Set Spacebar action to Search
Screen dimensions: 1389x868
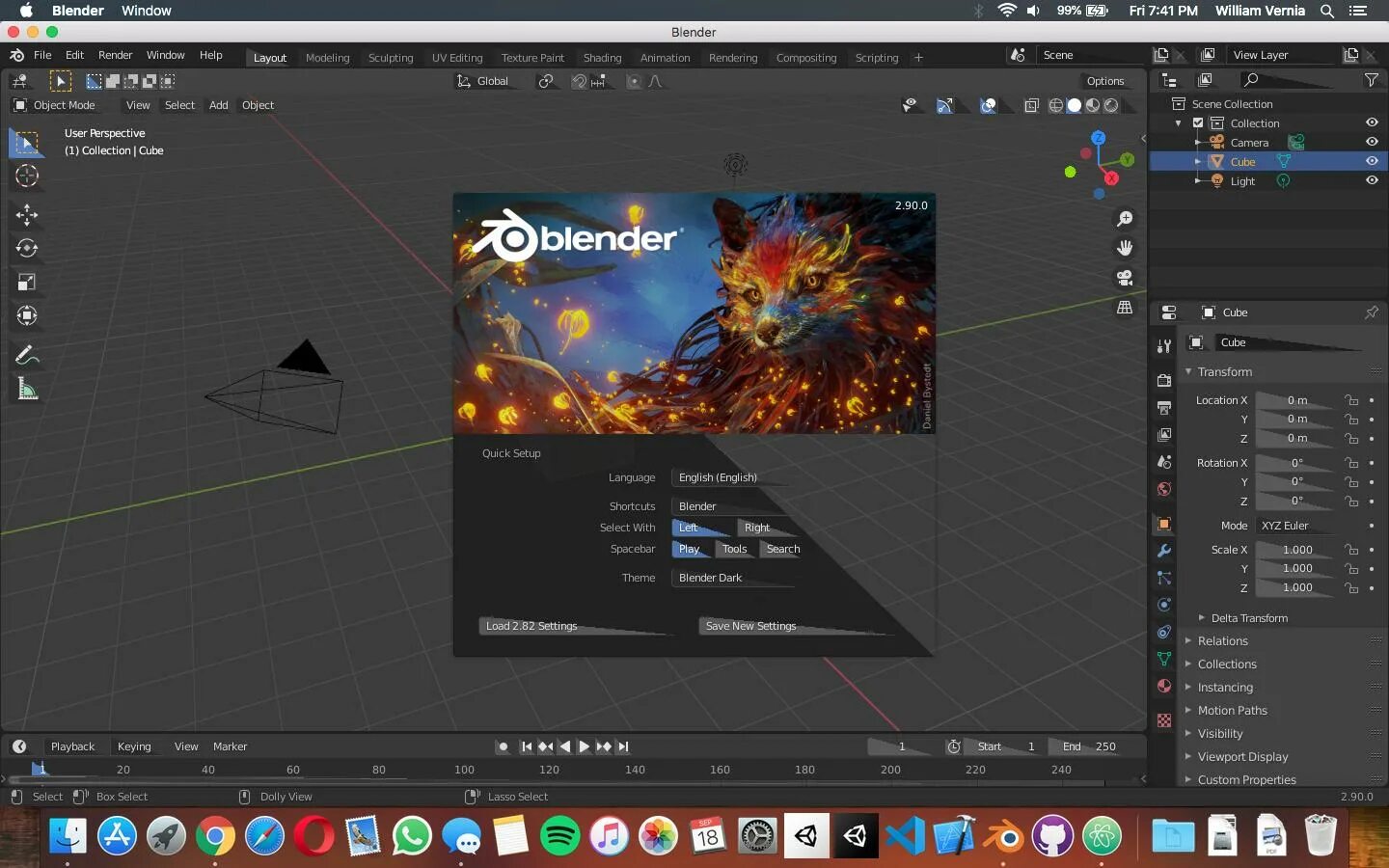pos(782,549)
